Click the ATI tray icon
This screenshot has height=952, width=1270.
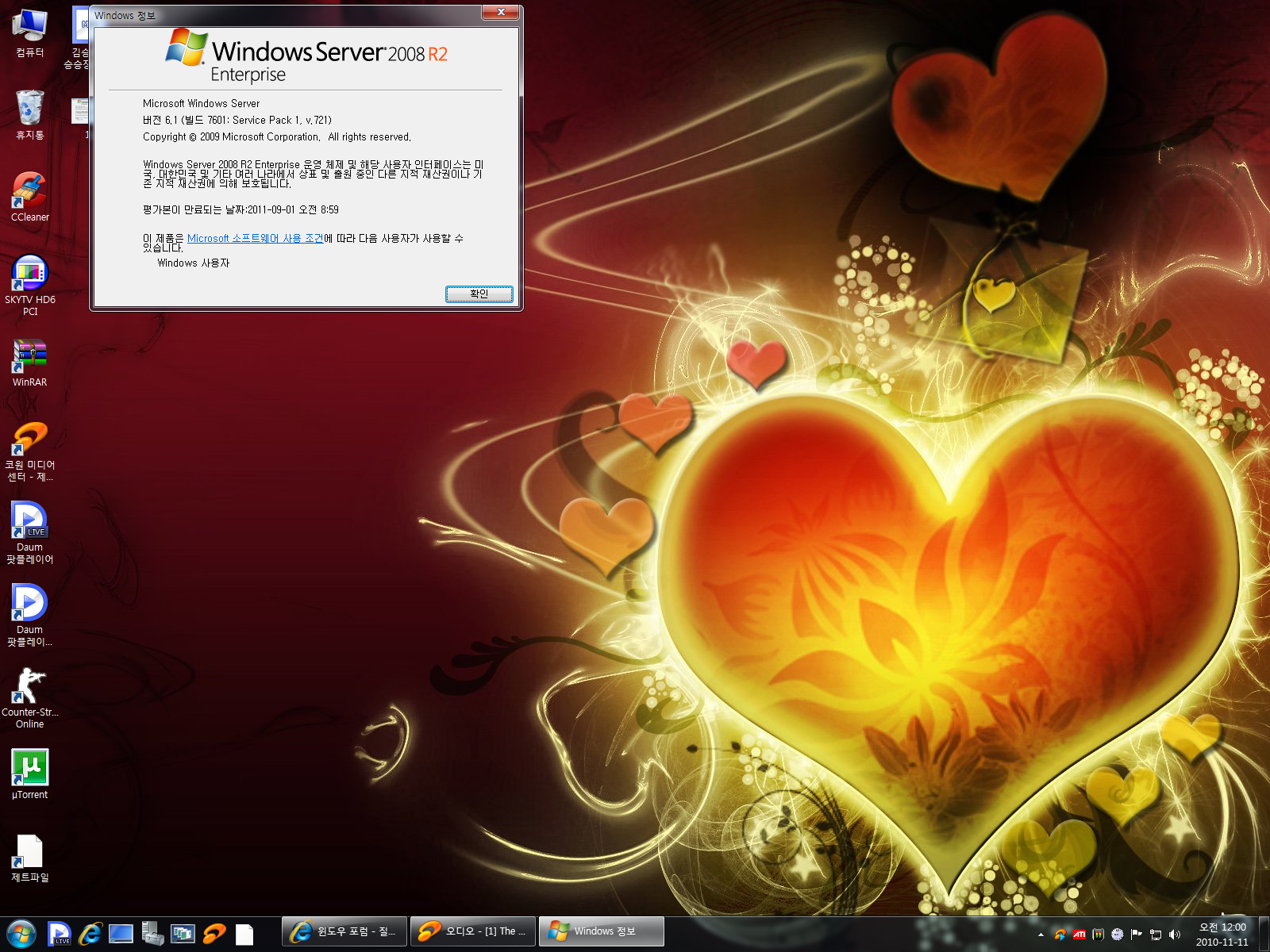[x=1079, y=935]
